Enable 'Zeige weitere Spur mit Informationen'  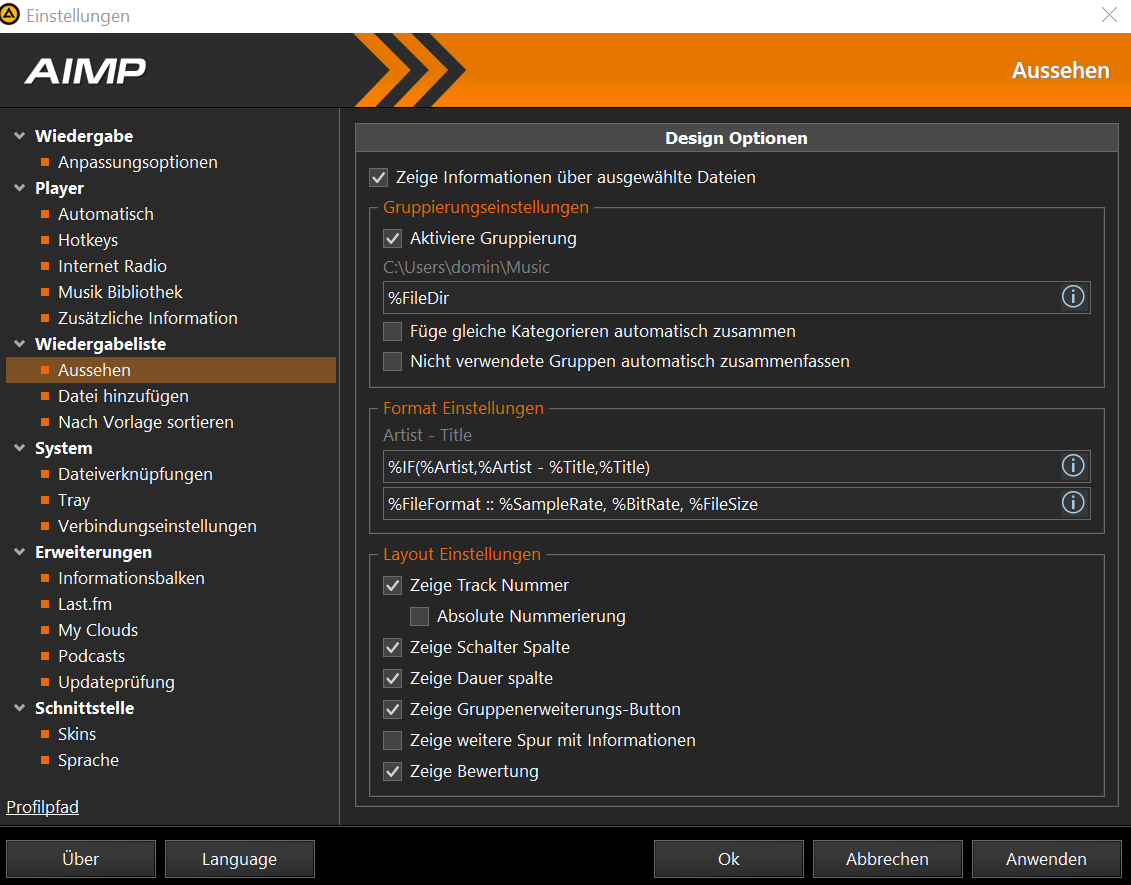[x=392, y=740]
